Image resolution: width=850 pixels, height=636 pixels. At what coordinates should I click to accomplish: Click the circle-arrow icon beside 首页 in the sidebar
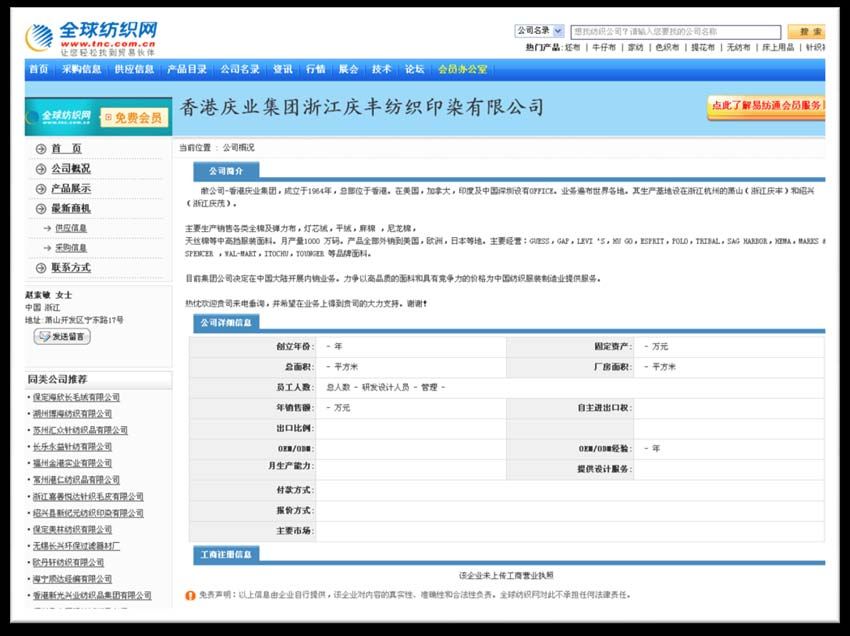click(41, 149)
